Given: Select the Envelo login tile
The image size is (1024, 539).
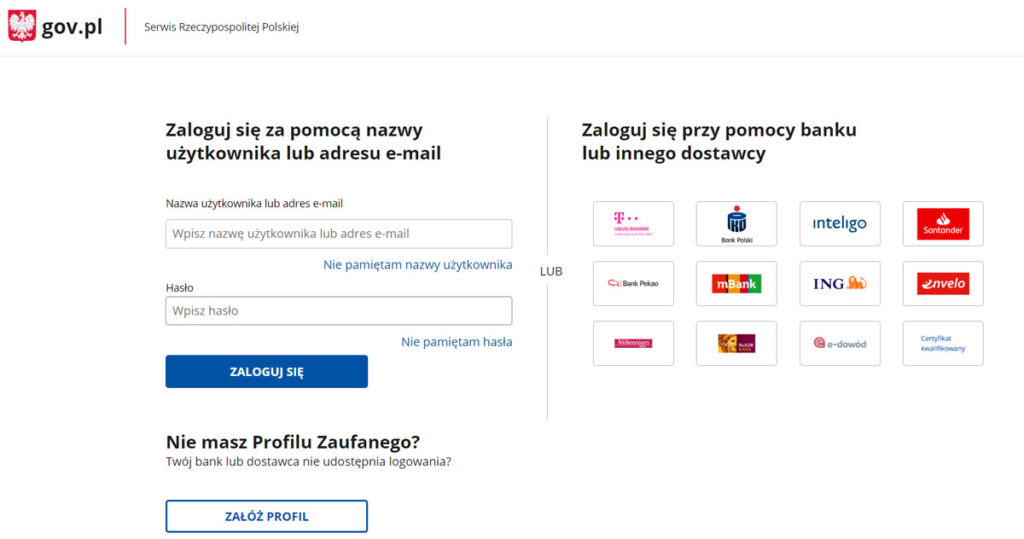Looking at the screenshot, I should 943,284.
